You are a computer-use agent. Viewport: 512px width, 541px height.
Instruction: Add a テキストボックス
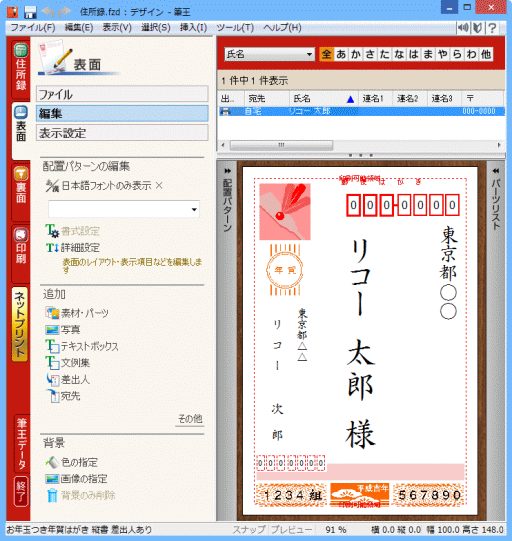pos(82,346)
